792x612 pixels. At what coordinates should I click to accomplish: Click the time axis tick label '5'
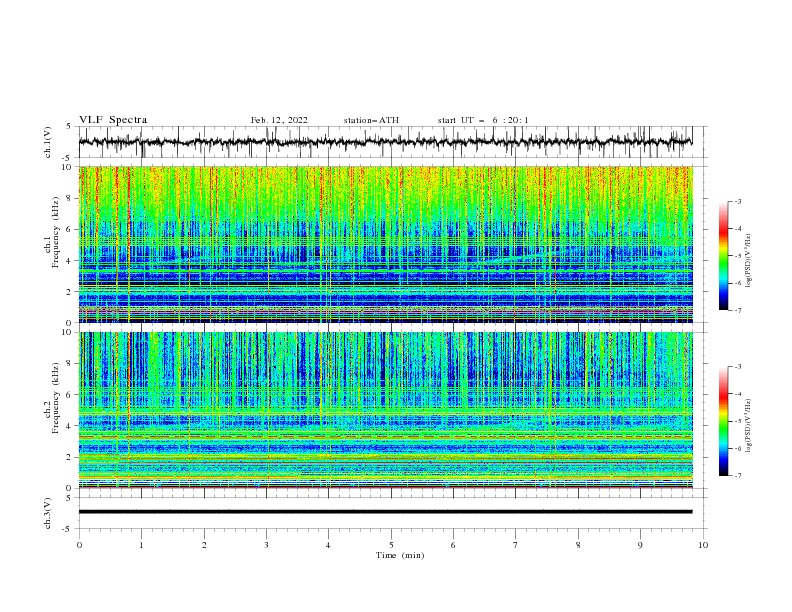(391, 545)
